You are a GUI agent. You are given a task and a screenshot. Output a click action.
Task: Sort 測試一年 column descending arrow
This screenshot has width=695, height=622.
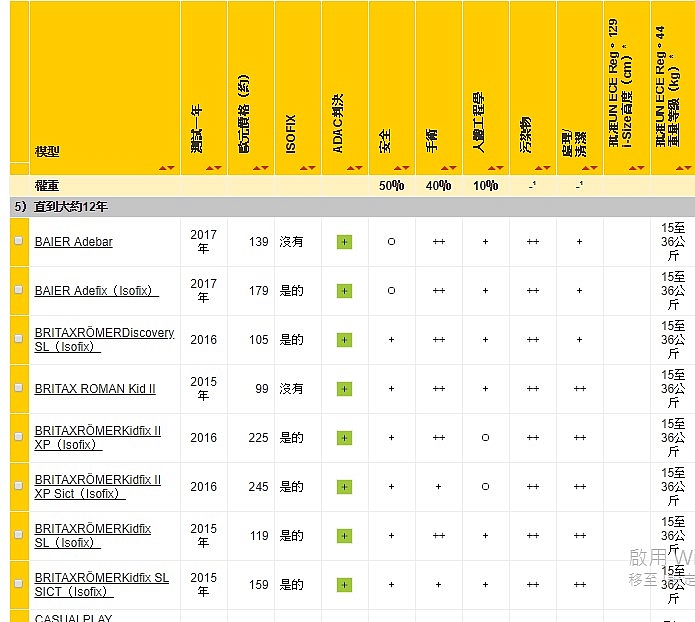[218, 168]
